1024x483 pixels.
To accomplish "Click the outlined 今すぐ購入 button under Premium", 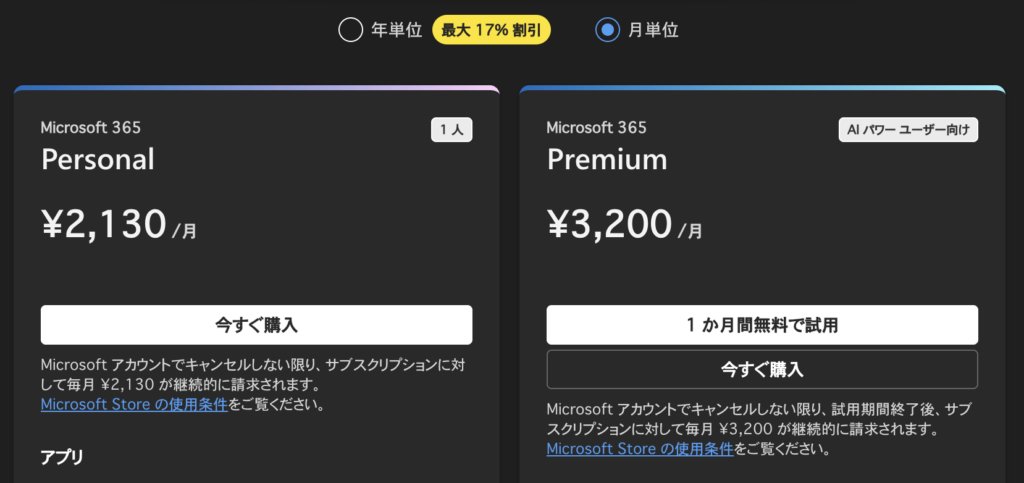I will pyautogui.click(x=762, y=369).
